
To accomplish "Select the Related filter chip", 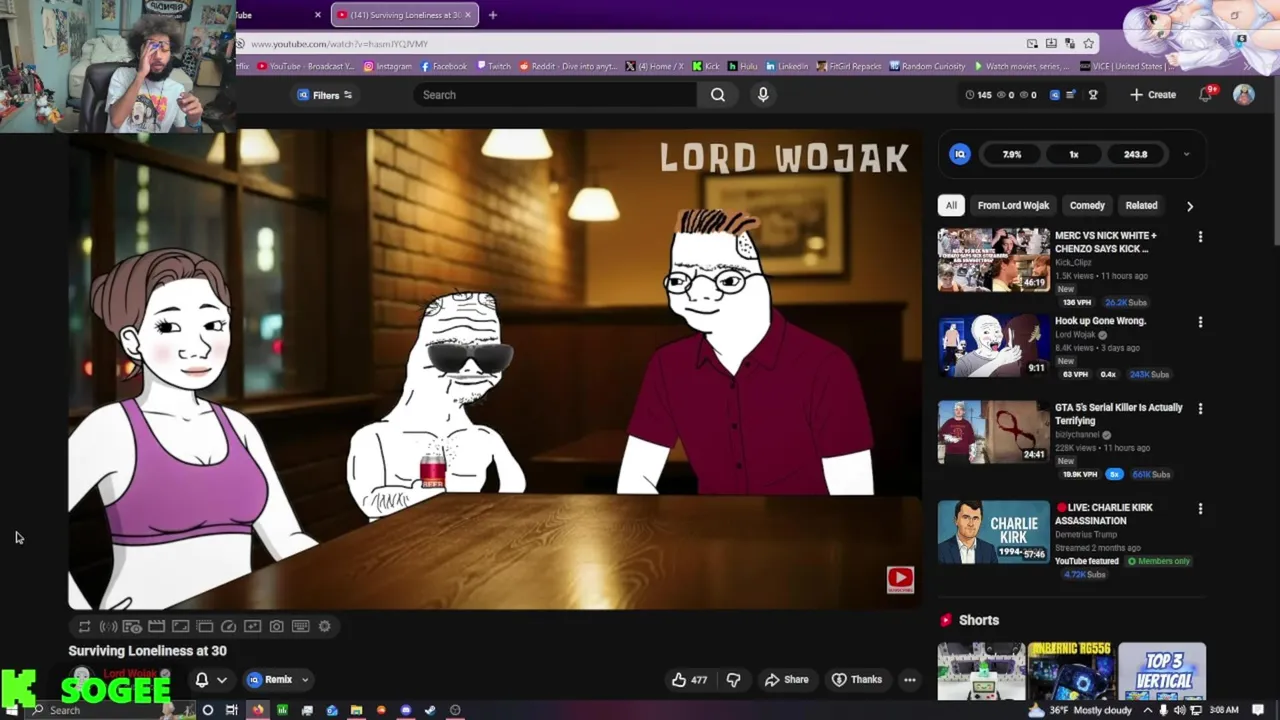I will coord(1141,205).
